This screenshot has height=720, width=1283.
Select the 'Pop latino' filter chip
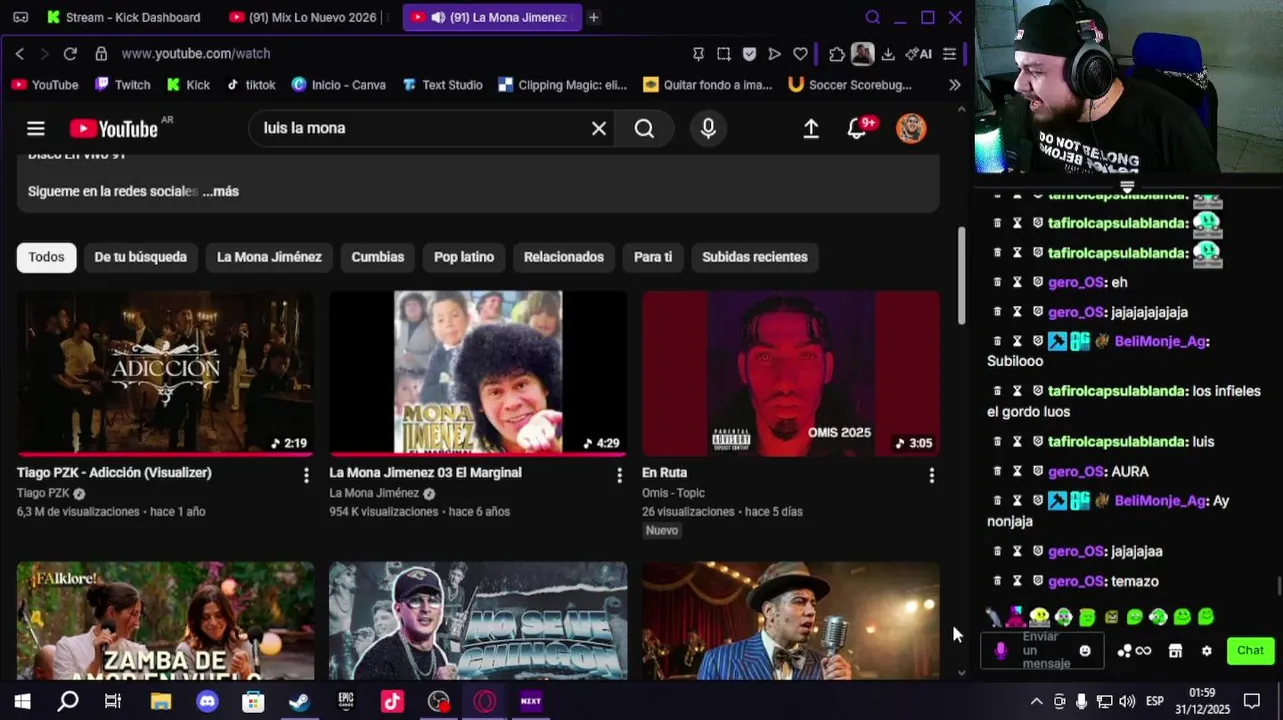tap(464, 257)
